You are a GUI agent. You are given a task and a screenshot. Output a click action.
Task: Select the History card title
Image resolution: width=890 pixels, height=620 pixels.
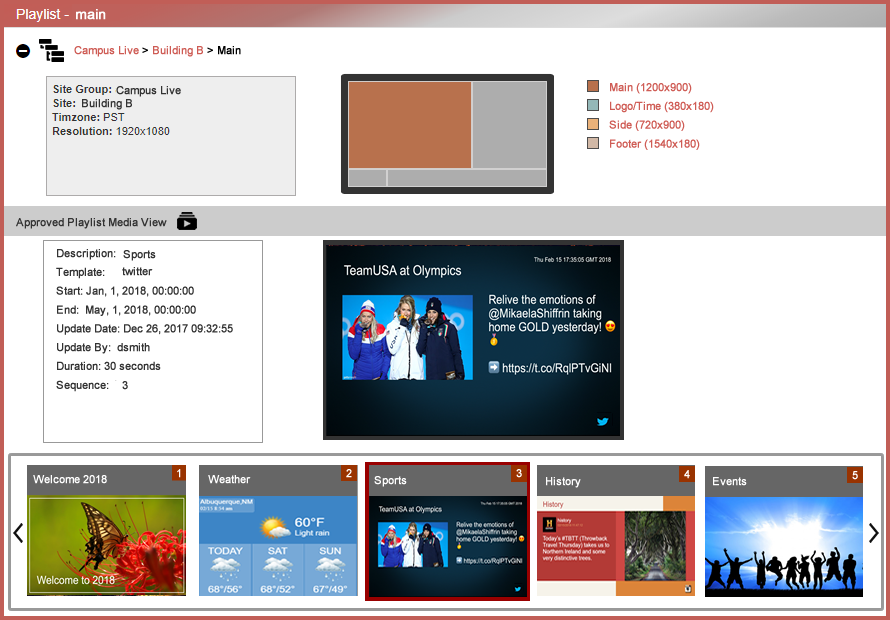pyautogui.click(x=562, y=481)
